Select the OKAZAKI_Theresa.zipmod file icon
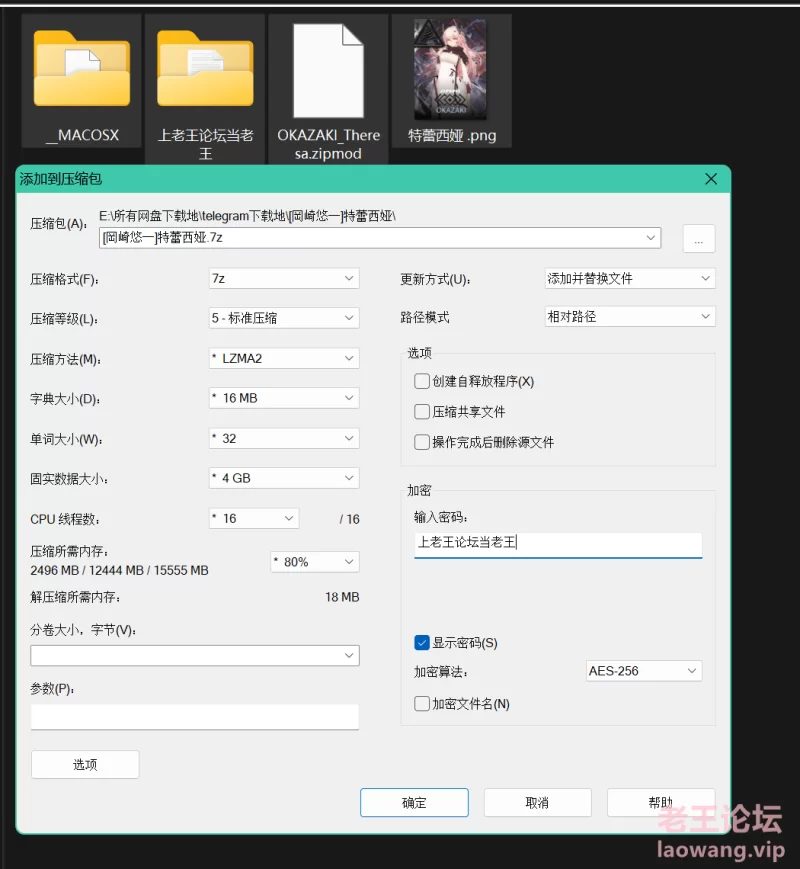Screen dimensions: 800x869 328,70
